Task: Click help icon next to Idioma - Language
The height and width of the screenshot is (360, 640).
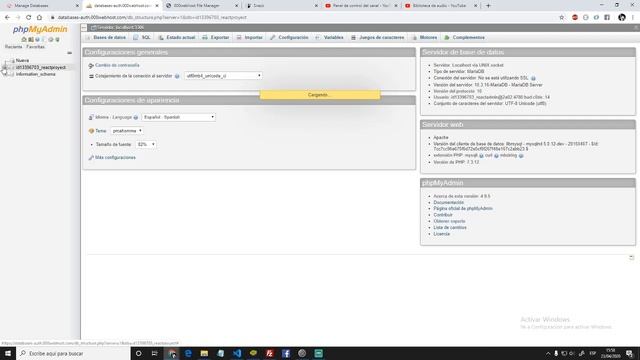Action: tap(136, 118)
